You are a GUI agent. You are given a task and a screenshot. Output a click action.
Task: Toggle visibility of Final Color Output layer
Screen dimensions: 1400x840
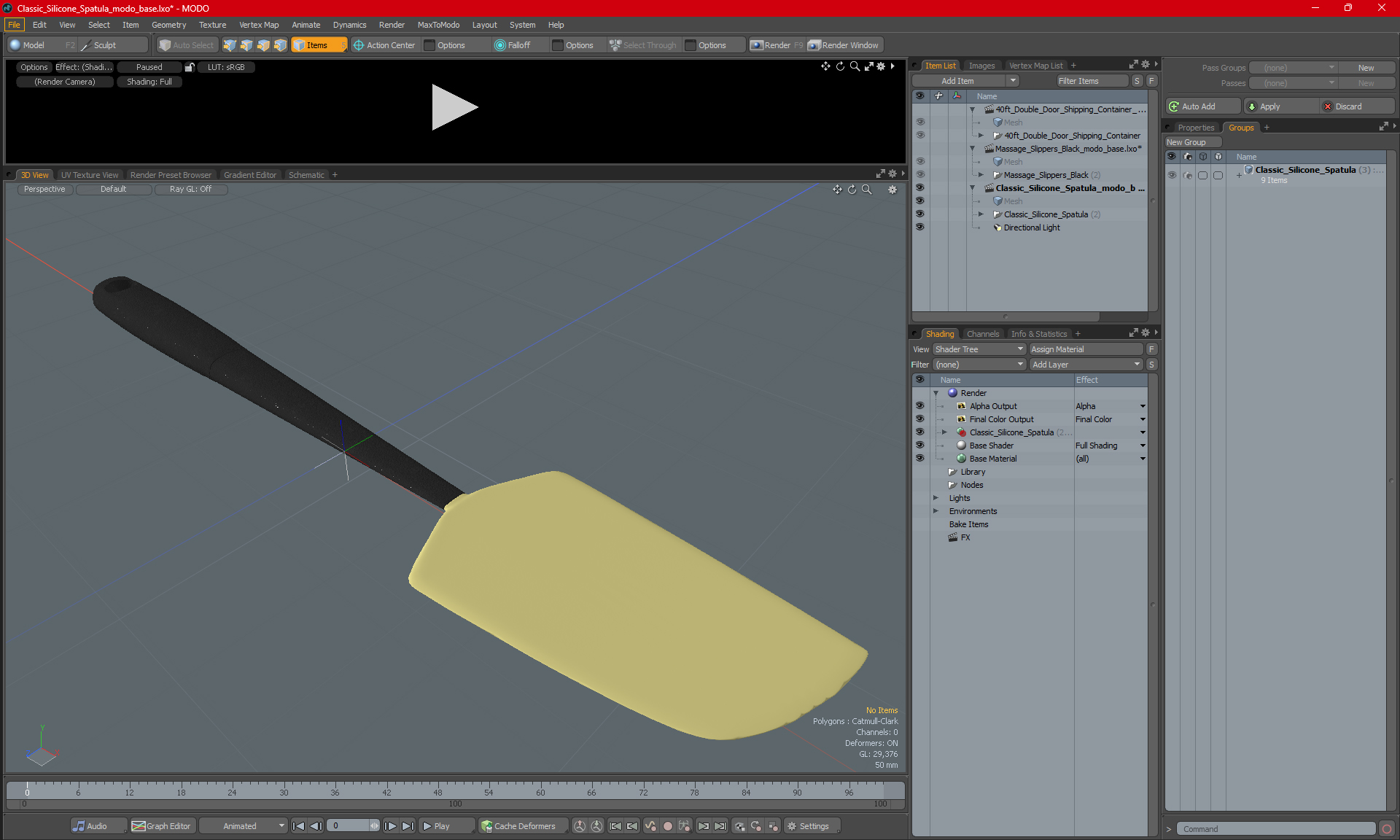click(x=920, y=419)
